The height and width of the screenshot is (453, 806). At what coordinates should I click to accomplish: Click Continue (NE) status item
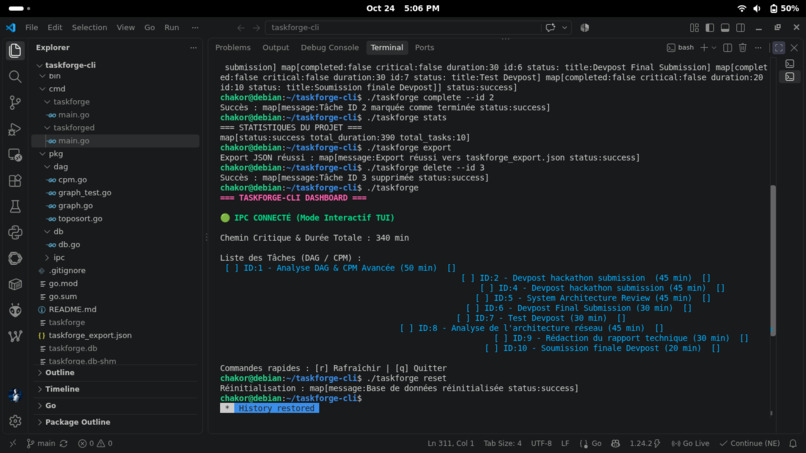[x=749, y=443]
